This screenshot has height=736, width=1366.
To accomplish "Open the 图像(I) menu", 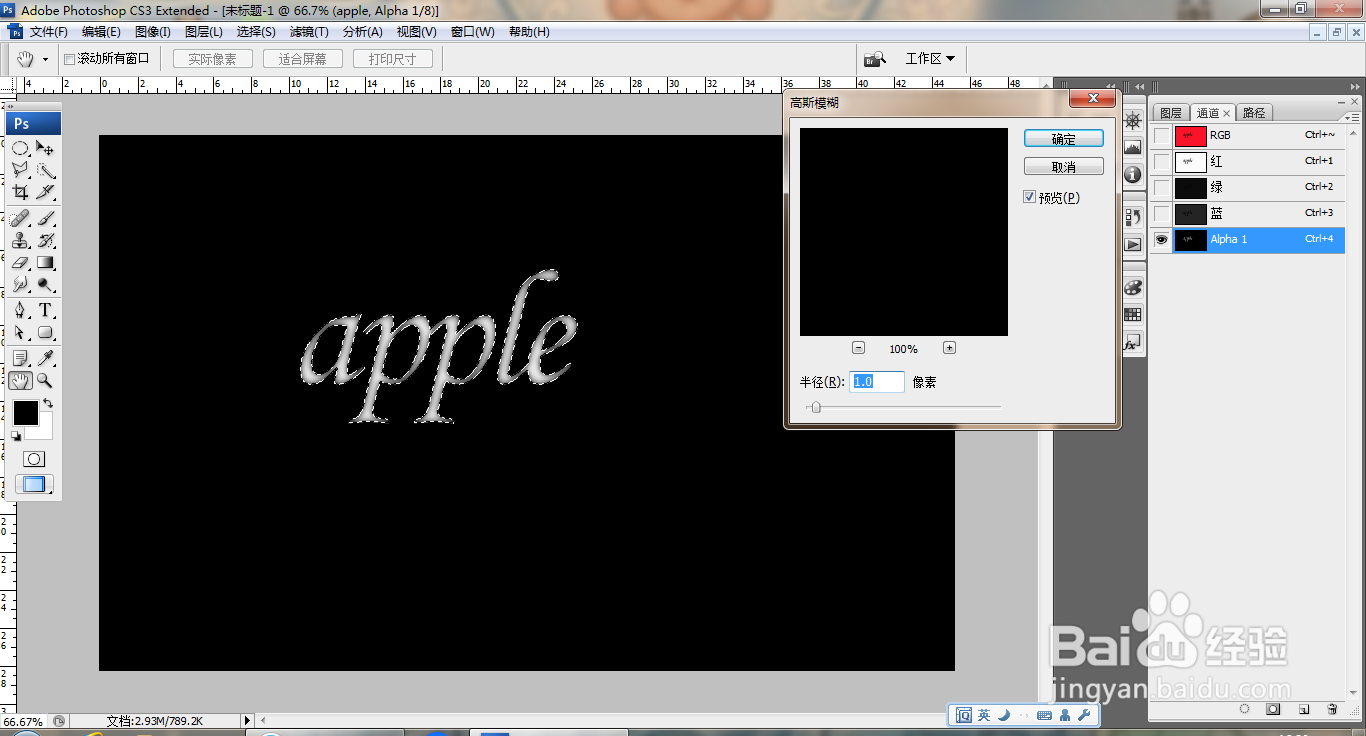I will point(152,32).
